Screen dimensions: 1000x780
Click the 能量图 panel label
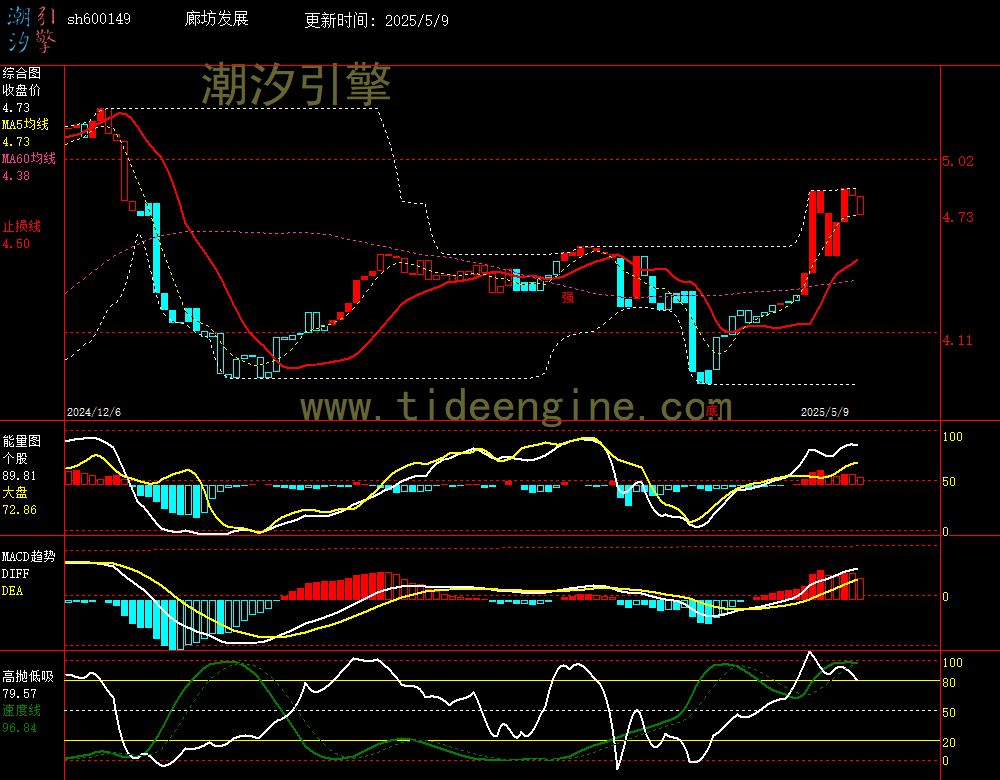[21, 441]
